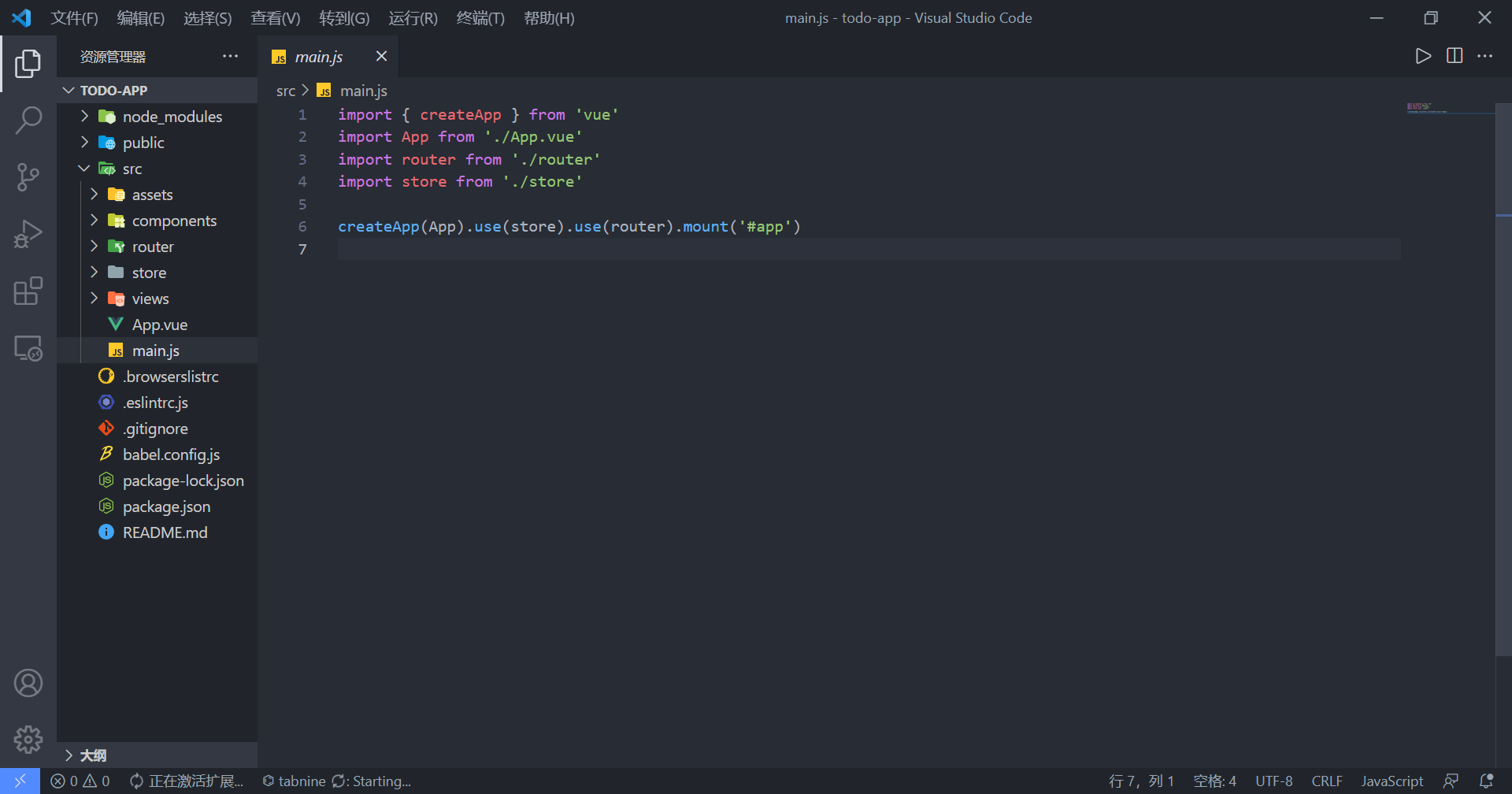Collapse the src folder
This screenshot has width=1512, height=794.
(157, 169)
